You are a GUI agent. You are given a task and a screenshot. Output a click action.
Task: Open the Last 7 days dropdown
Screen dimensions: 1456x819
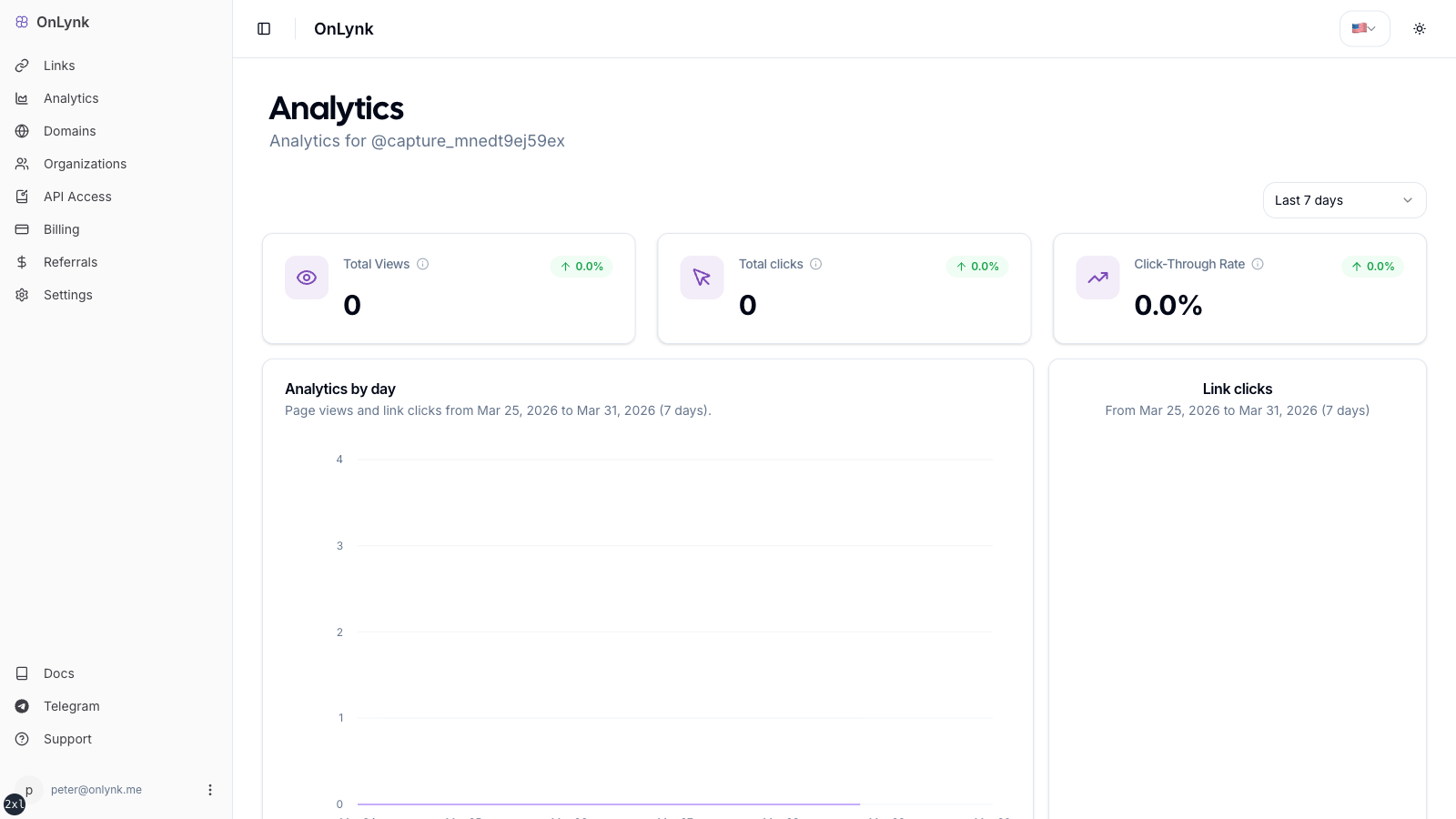pyautogui.click(x=1344, y=199)
